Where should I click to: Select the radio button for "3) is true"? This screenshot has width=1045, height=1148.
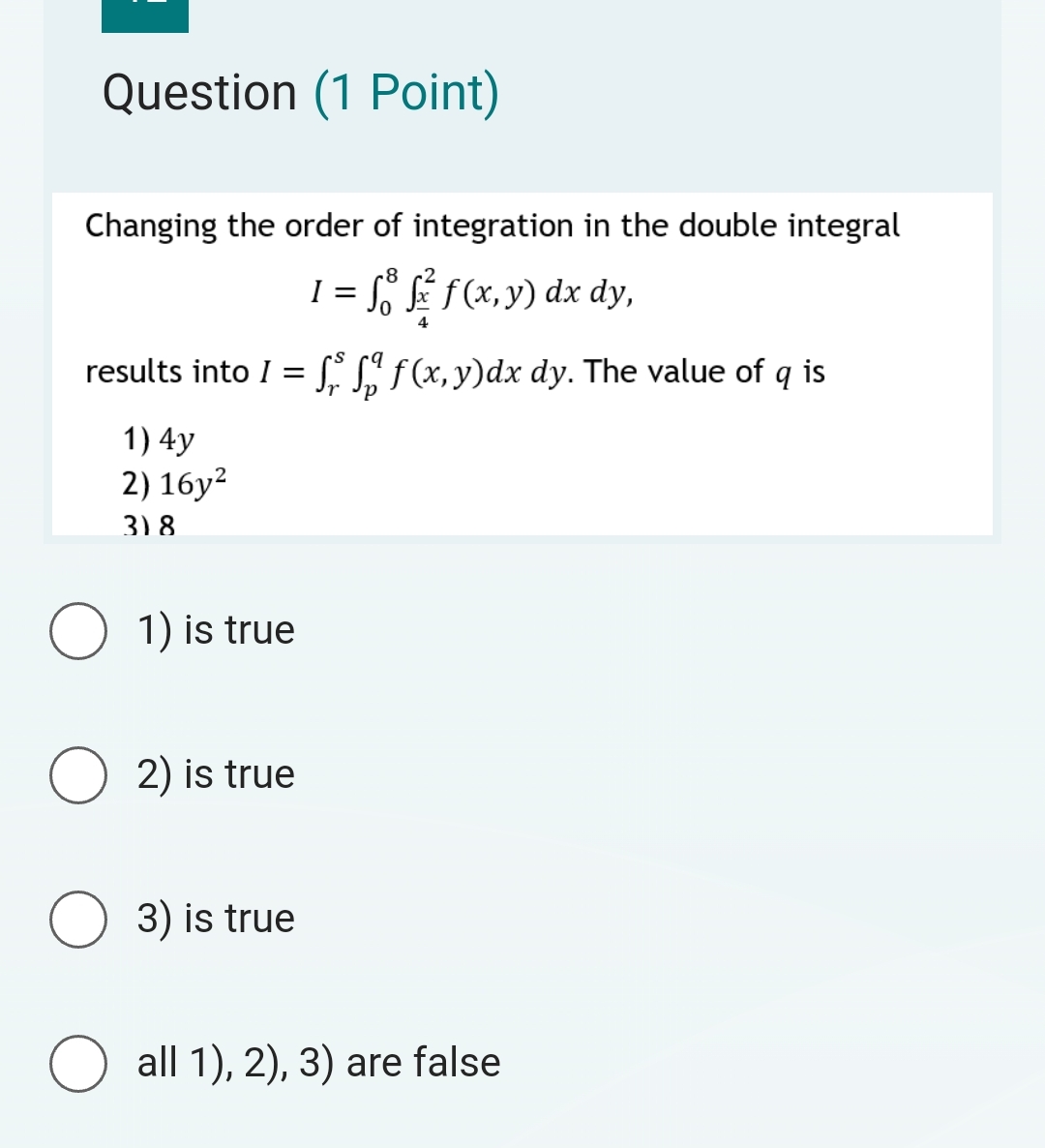point(78,919)
